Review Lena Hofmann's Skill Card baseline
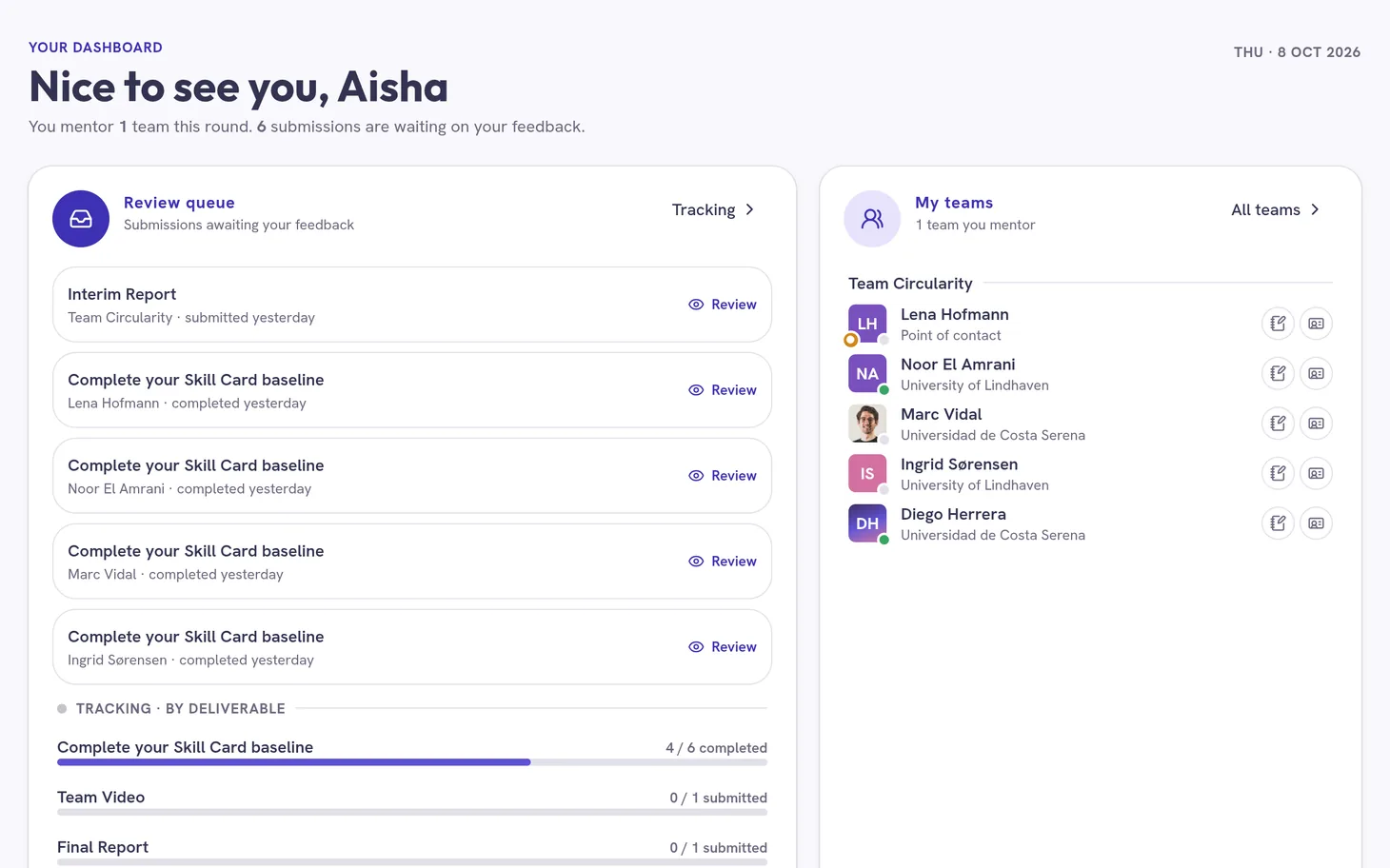Image resolution: width=1390 pixels, height=868 pixels. [723, 390]
